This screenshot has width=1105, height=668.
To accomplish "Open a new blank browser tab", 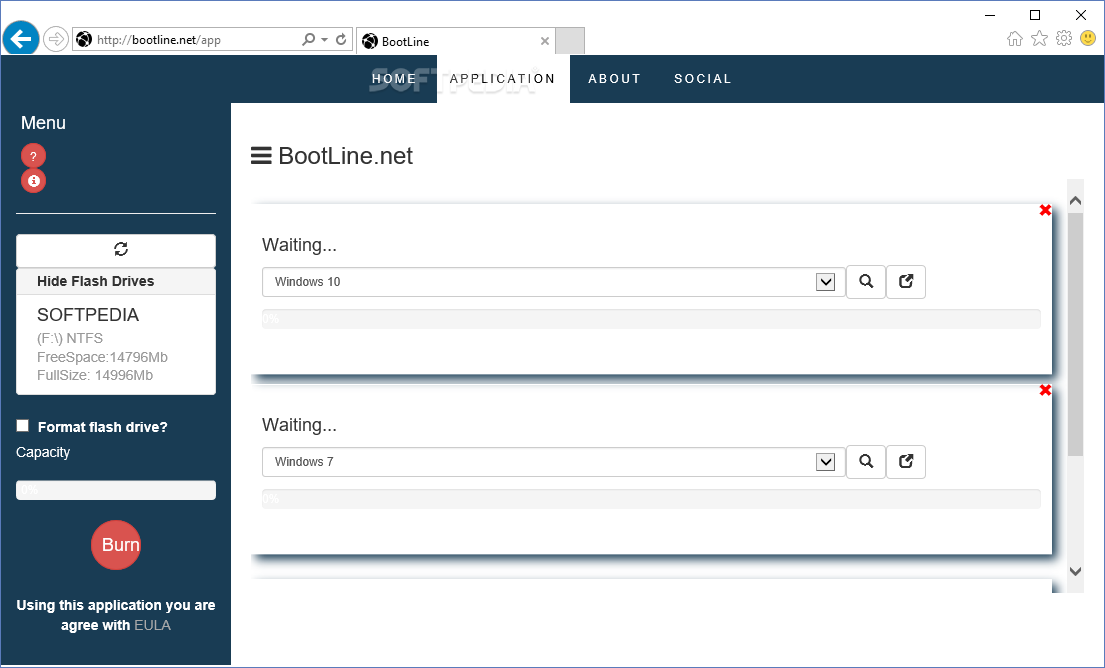I will 570,41.
